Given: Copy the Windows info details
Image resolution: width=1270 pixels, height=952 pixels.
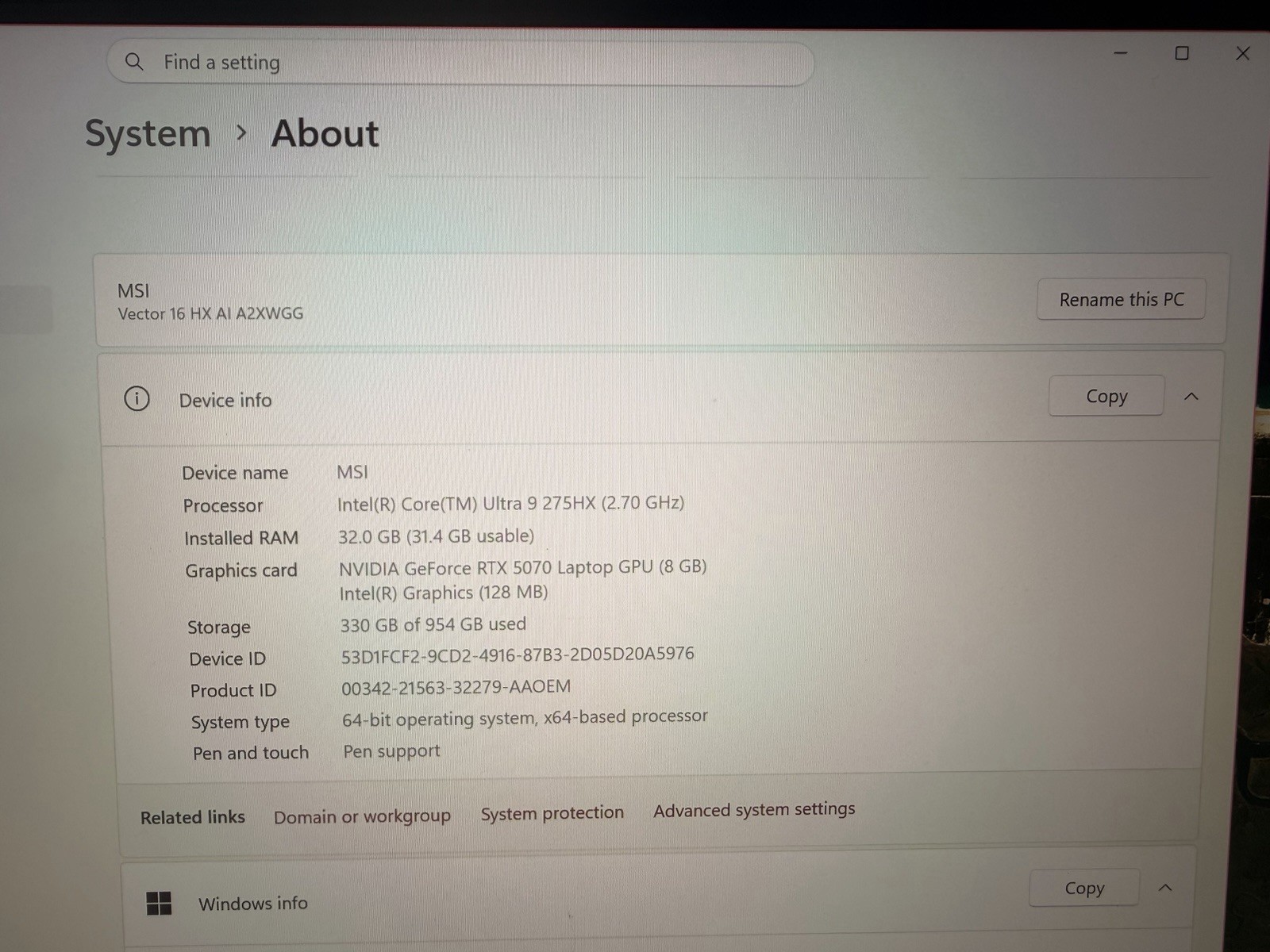Looking at the screenshot, I should coord(1084,888).
